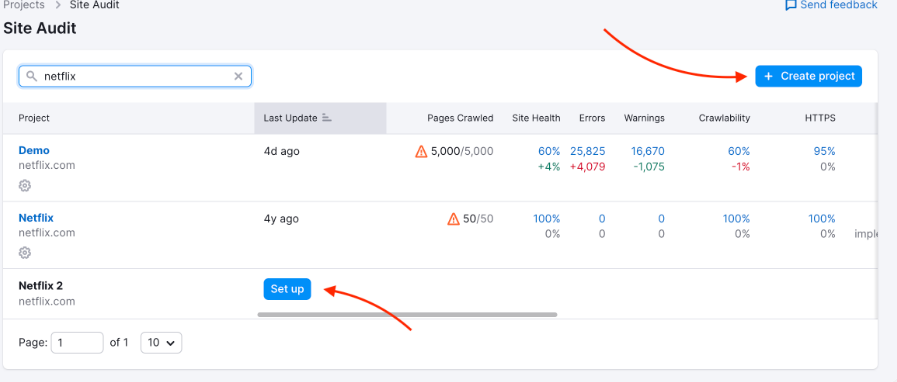Click warning triangle beside 50/50

tap(453, 219)
